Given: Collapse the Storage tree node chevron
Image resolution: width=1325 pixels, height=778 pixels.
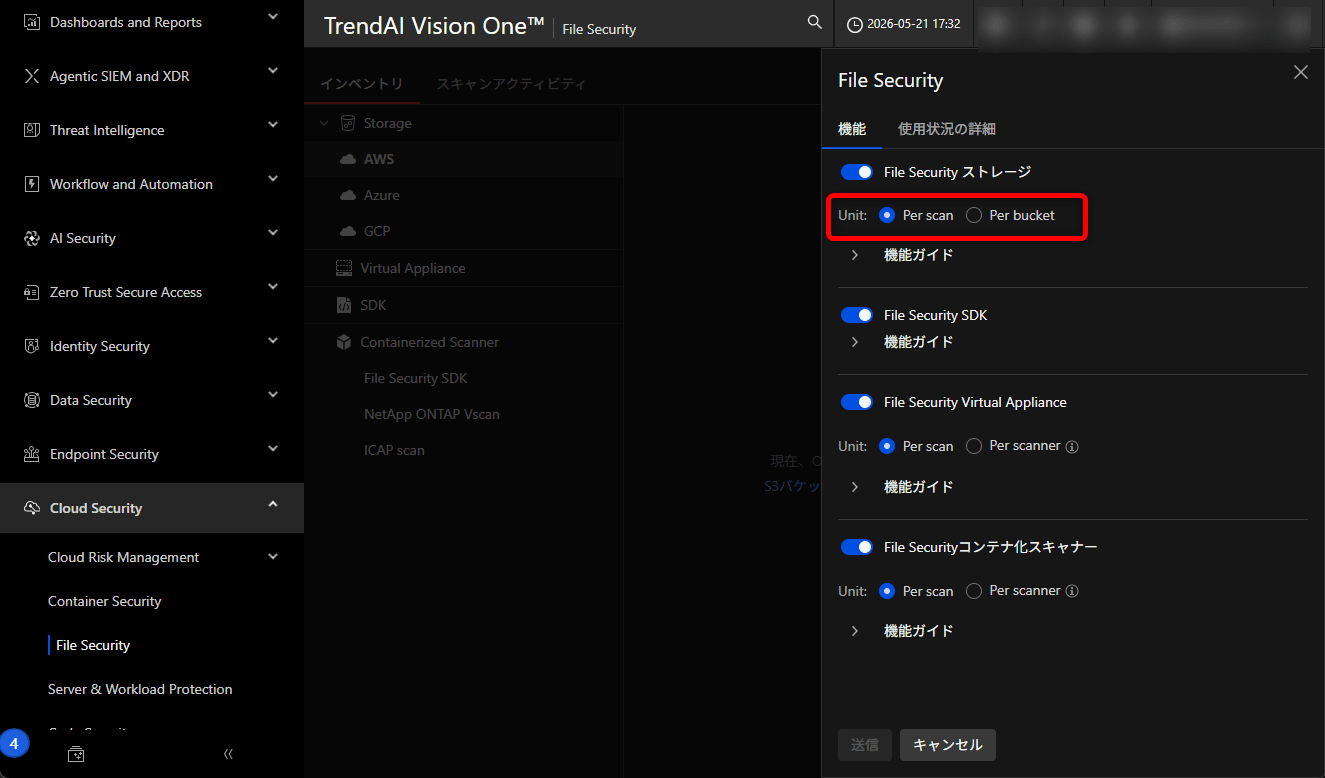Looking at the screenshot, I should (x=323, y=123).
